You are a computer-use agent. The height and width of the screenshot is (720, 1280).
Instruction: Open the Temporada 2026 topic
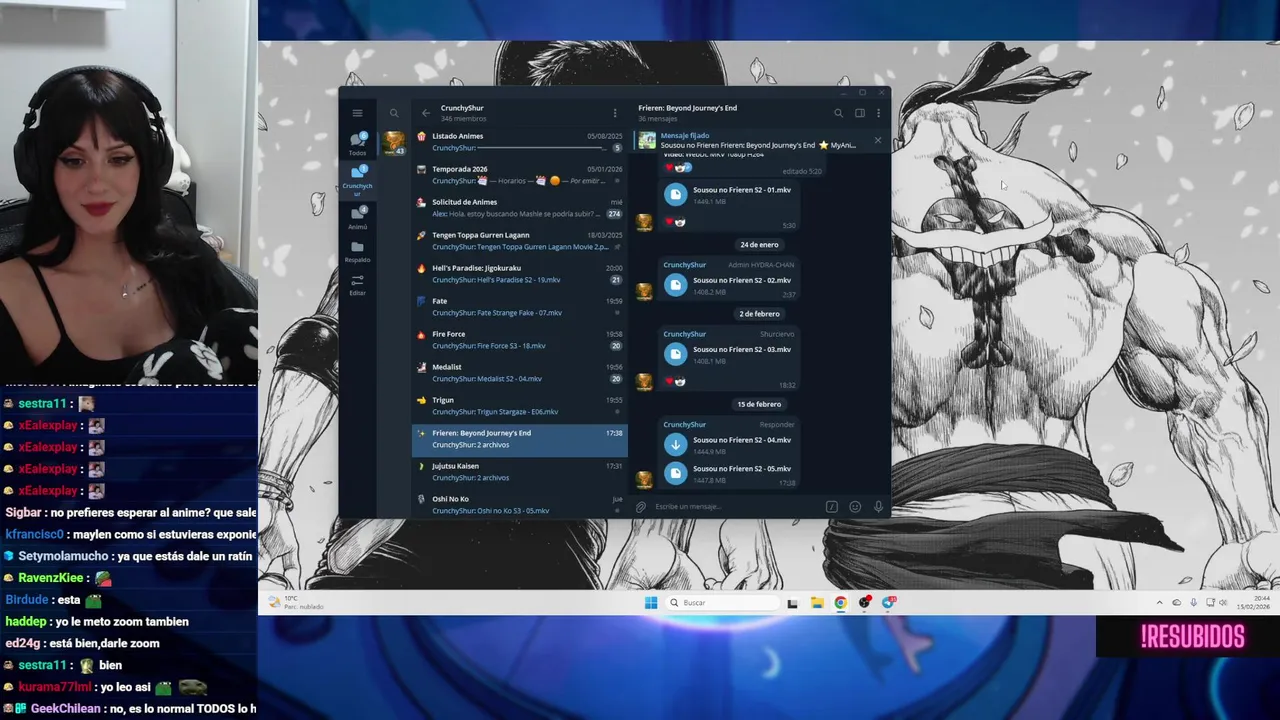pos(520,175)
